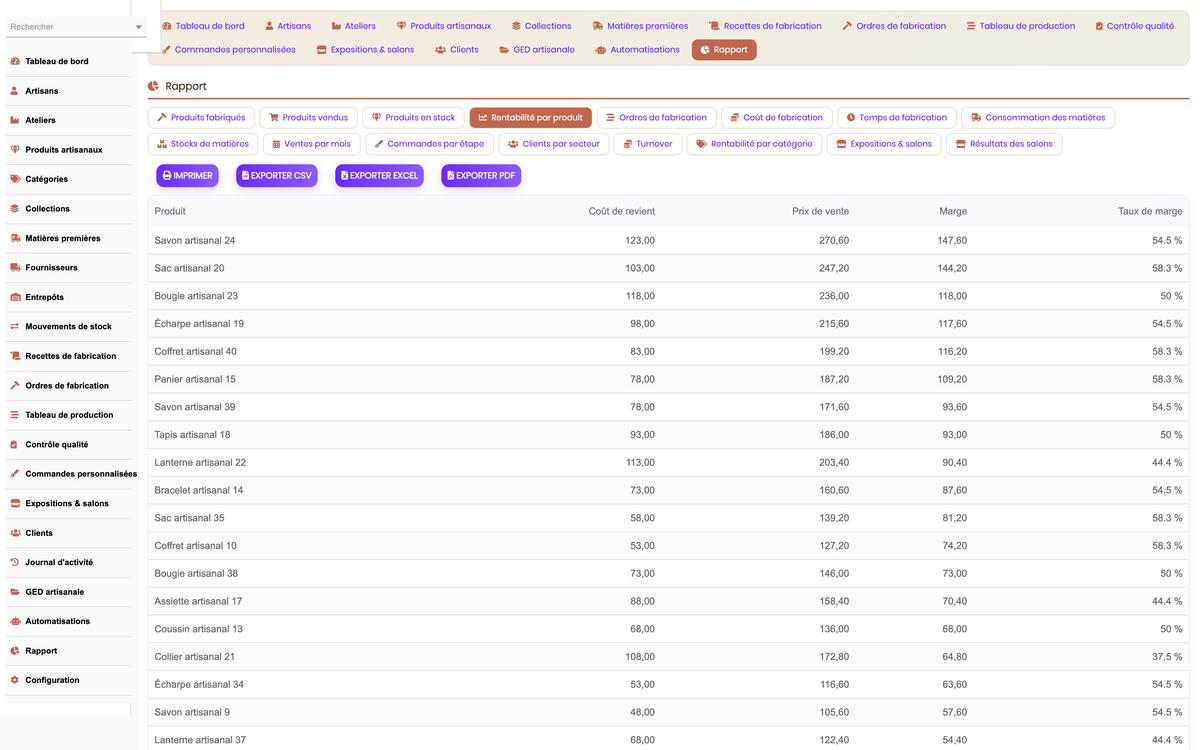
Task: Click the Expositions & salons sidebar icon
Action: tap(15, 503)
